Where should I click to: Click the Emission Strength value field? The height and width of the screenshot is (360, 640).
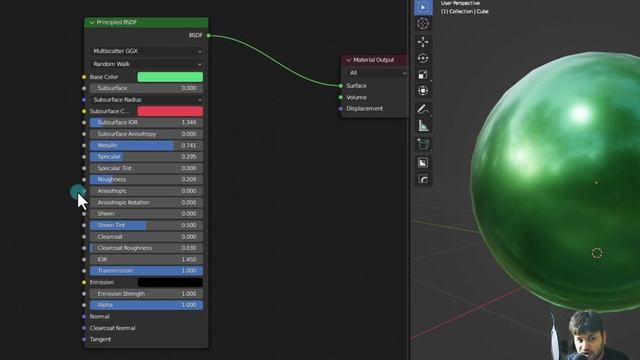pyautogui.click(x=146, y=293)
